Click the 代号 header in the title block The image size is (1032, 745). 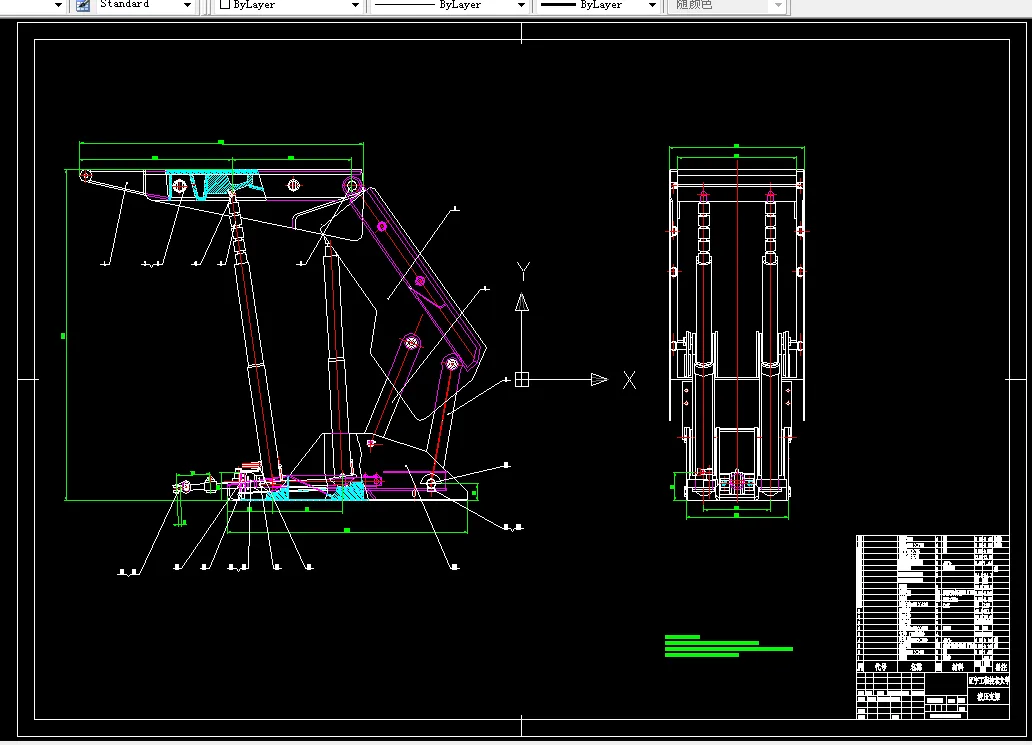(x=881, y=667)
